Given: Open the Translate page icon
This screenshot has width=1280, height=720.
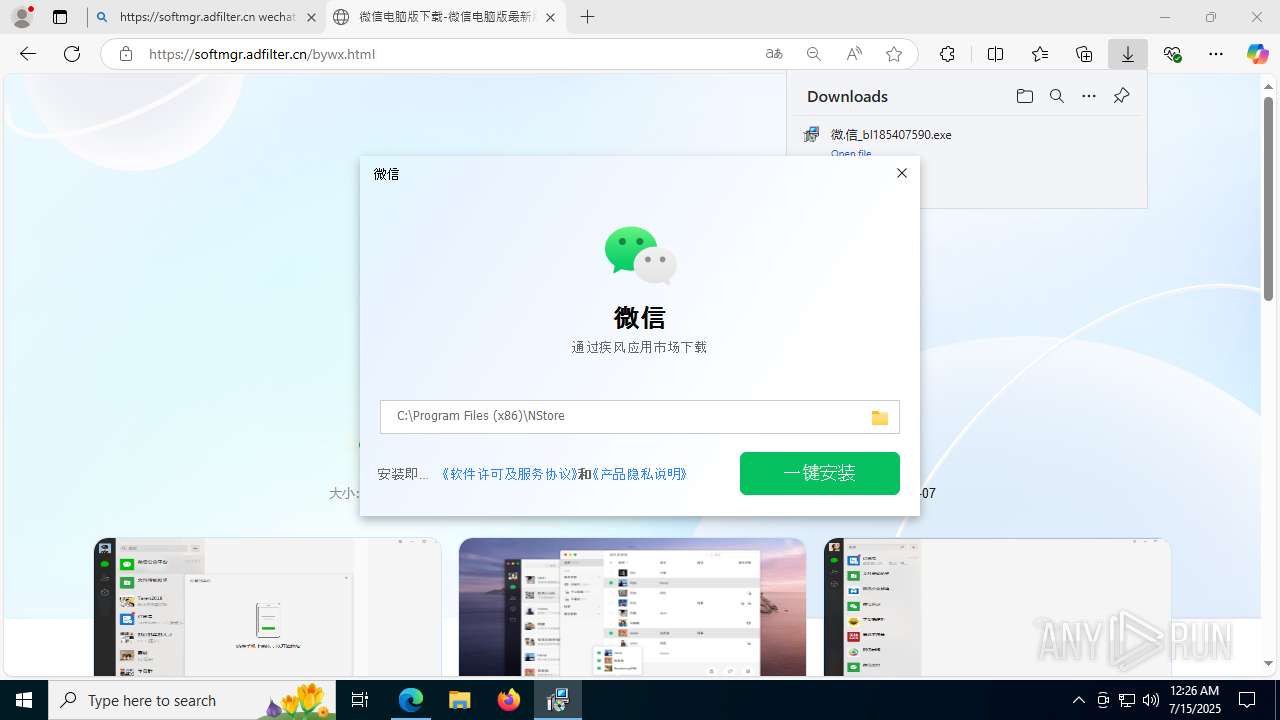Looking at the screenshot, I should (x=774, y=54).
